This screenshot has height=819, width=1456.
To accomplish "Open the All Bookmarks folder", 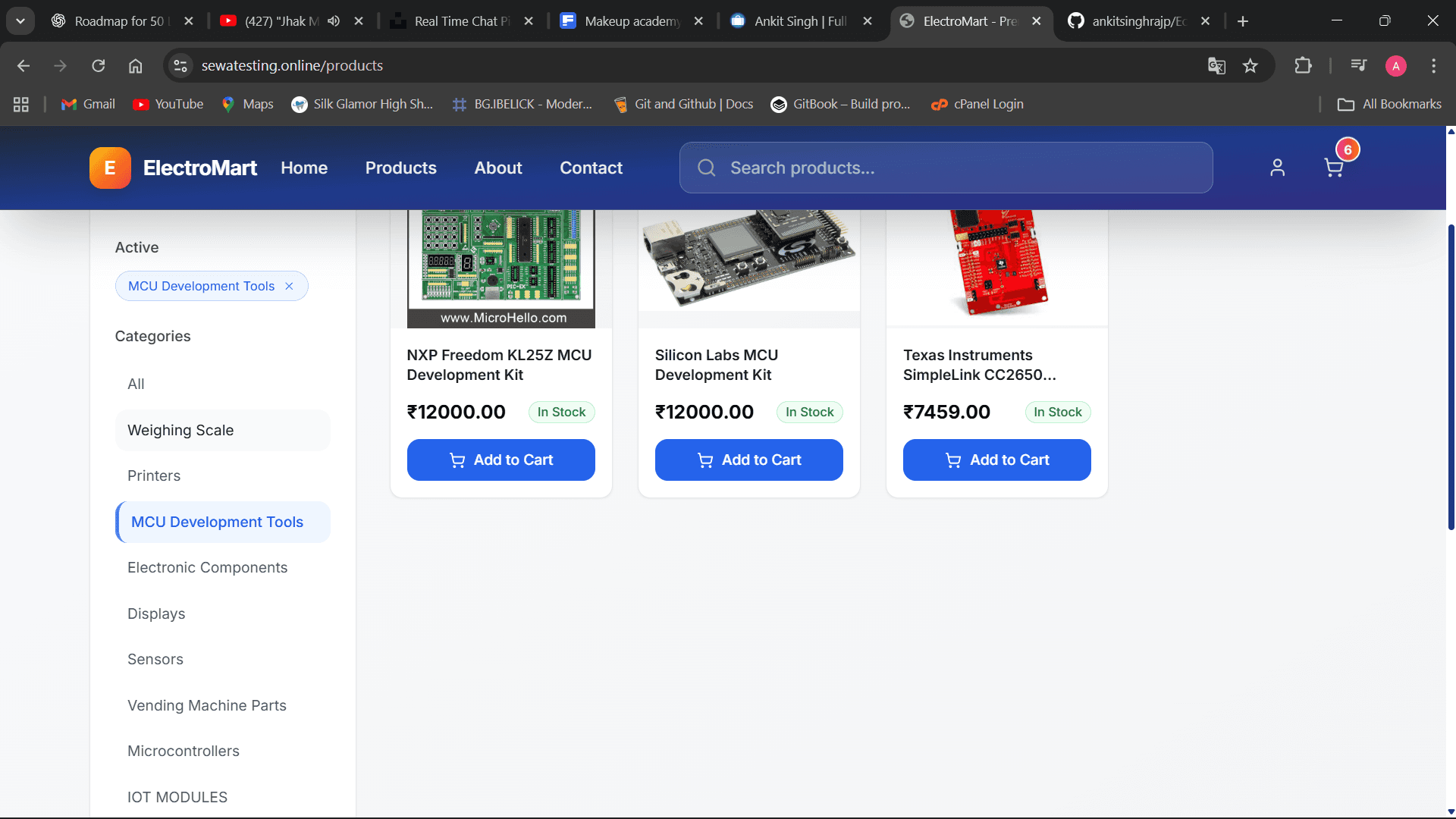I will point(1389,104).
